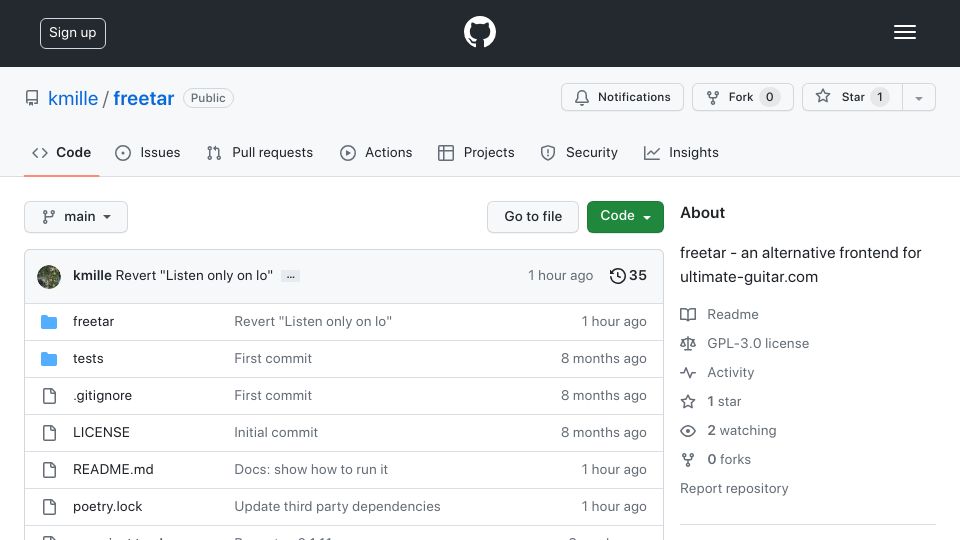Image resolution: width=960 pixels, height=540 pixels.
Task: Click kmille's avatar in the commit row
Action: point(49,277)
